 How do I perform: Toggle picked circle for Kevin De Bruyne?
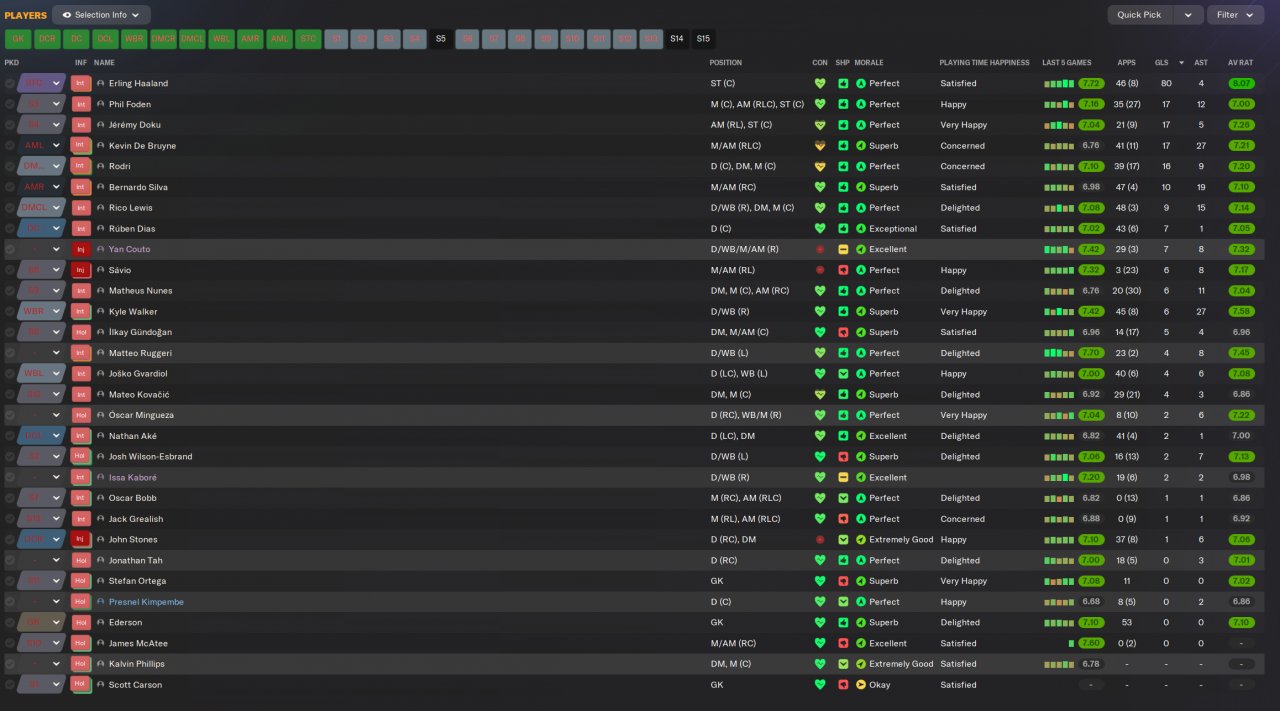tap(10, 145)
